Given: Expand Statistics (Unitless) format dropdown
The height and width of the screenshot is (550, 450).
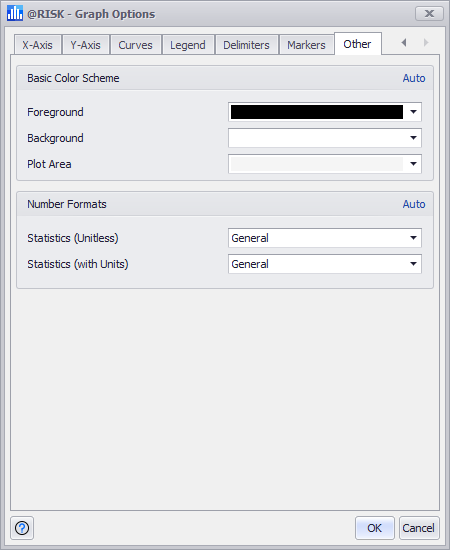Looking at the screenshot, I should point(413,238).
